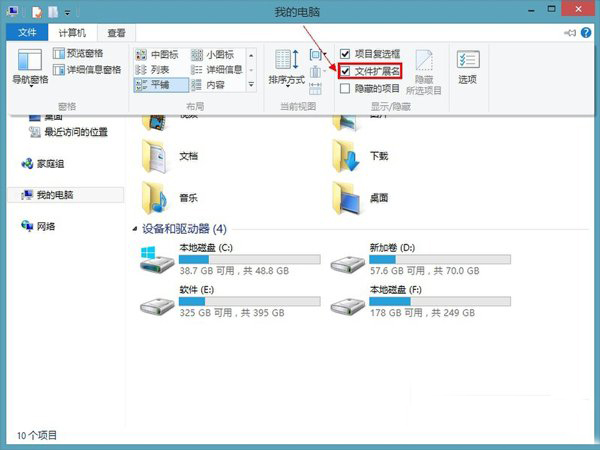Image resolution: width=600 pixels, height=450 pixels.
Task: Select Local Disk (C:) drive icon
Action: (x=157, y=259)
